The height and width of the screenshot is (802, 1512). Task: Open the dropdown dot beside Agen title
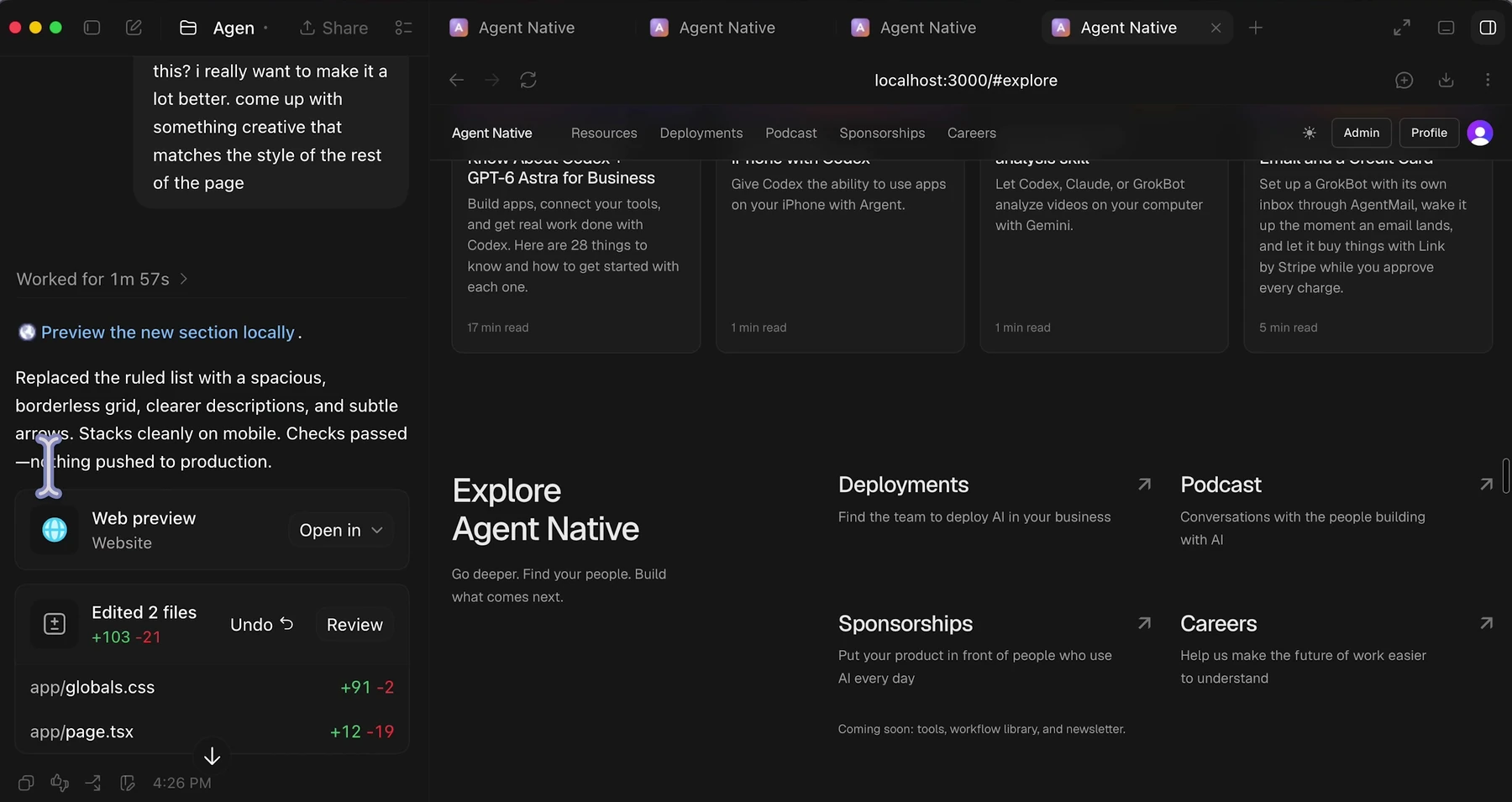tap(265, 28)
